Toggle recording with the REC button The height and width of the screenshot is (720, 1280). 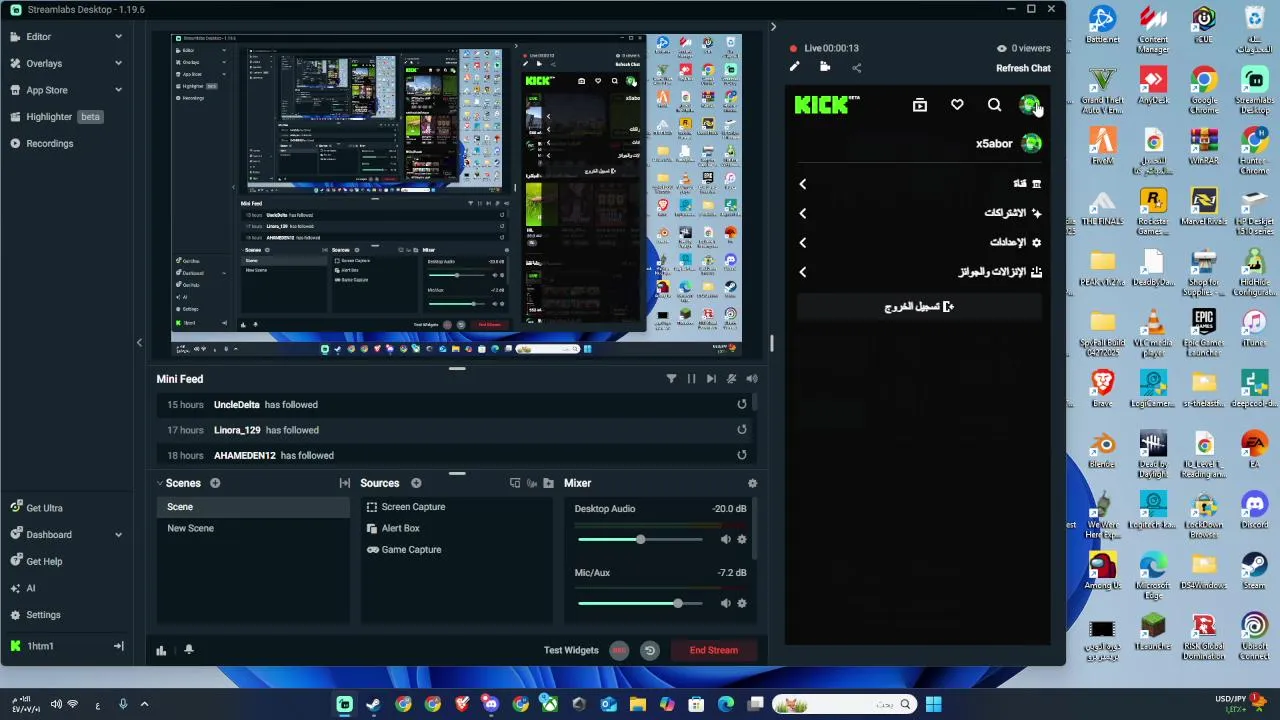click(619, 650)
